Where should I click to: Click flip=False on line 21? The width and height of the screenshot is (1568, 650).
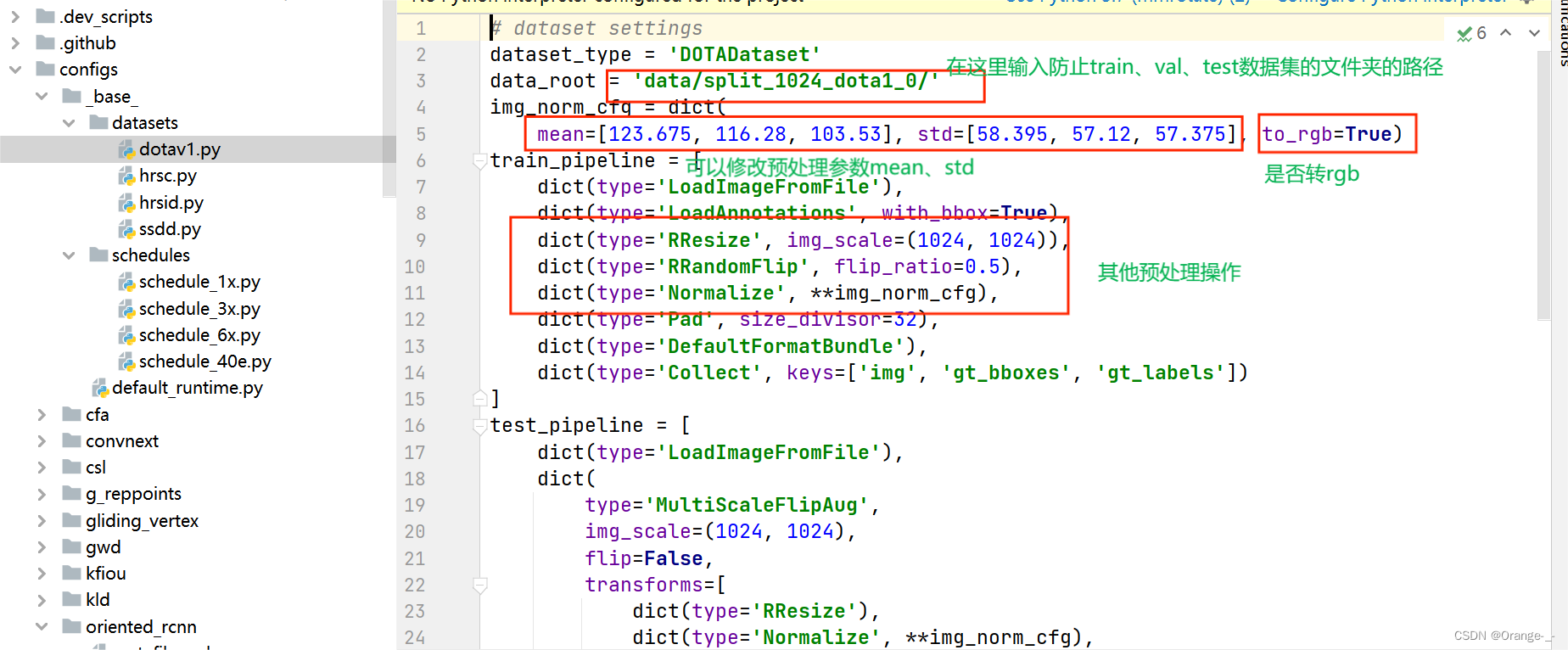[x=644, y=558]
